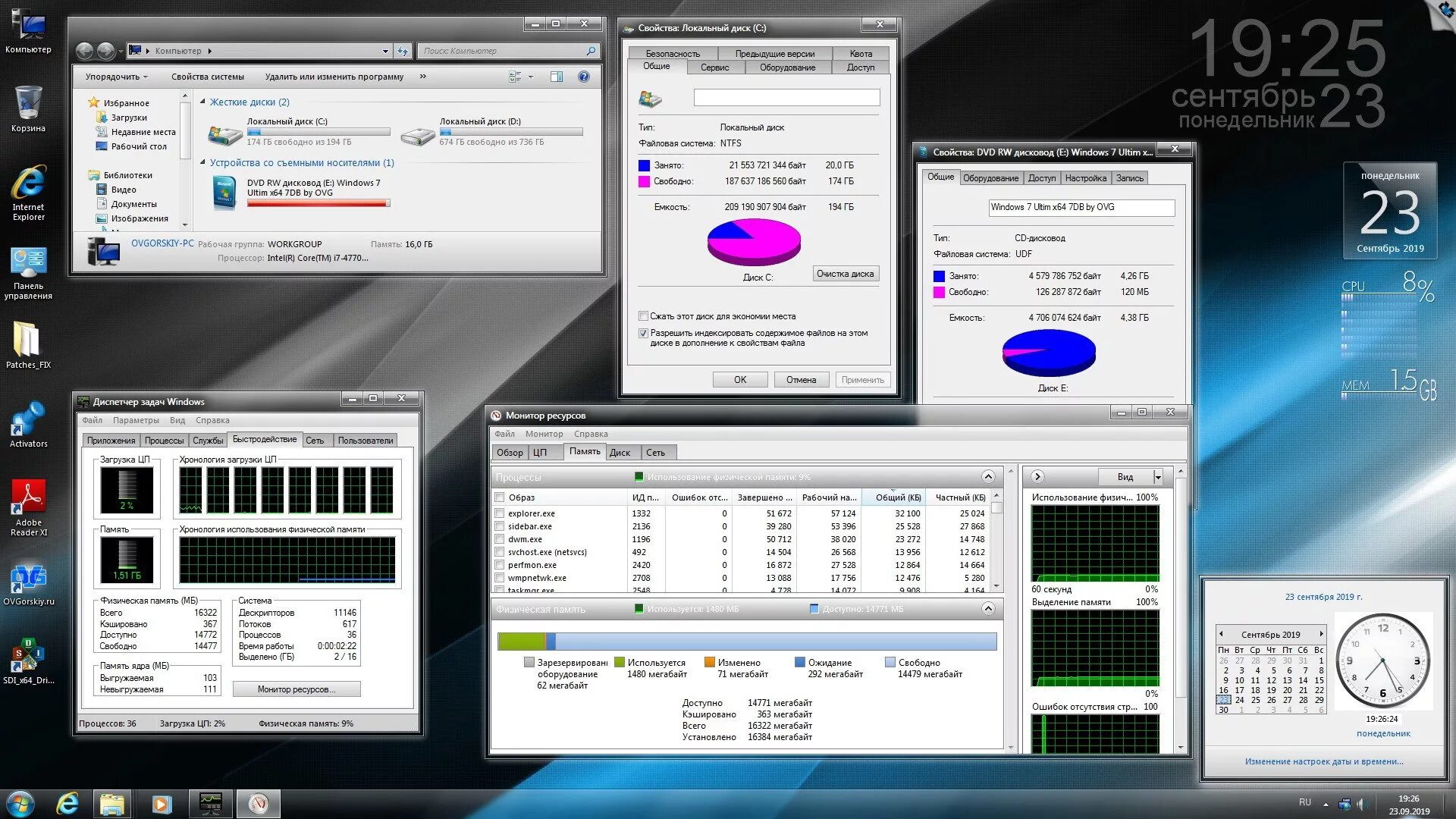The image size is (1456, 819).
Task: Switch to Task Manager taskbar button
Action: click(x=210, y=803)
